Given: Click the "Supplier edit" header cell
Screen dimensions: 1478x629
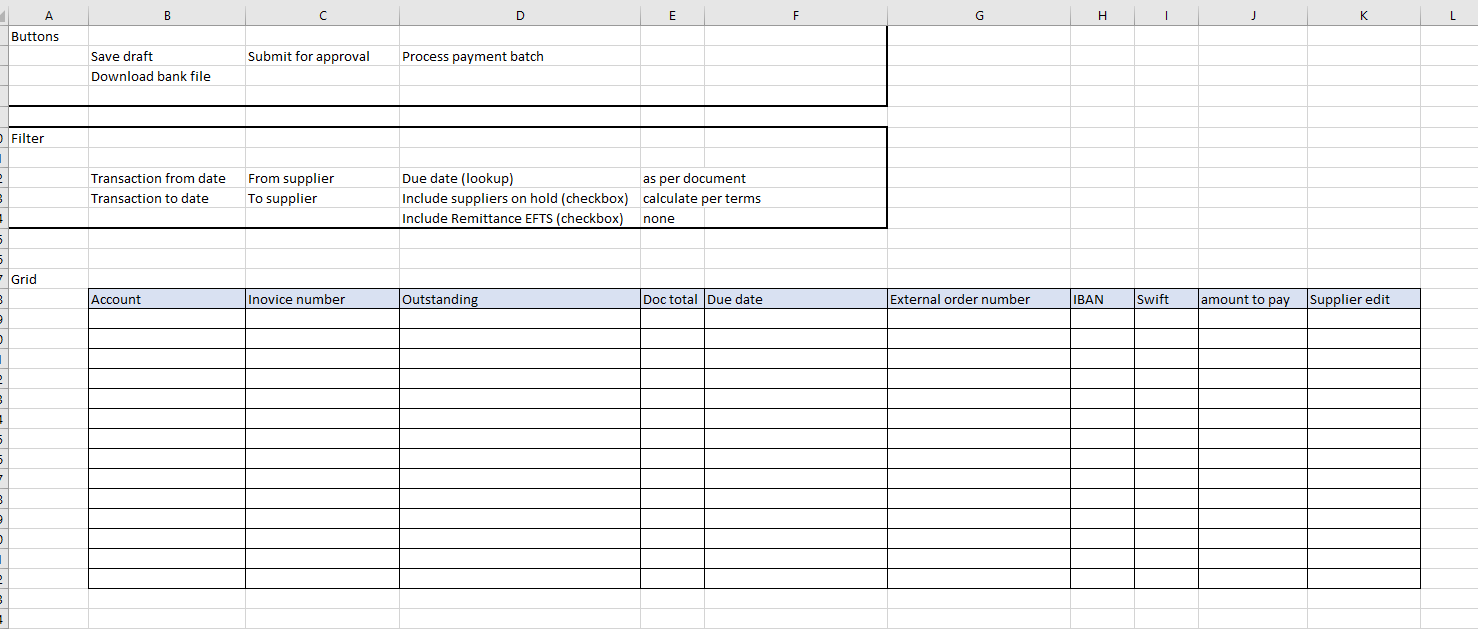Looking at the screenshot, I should (1363, 299).
